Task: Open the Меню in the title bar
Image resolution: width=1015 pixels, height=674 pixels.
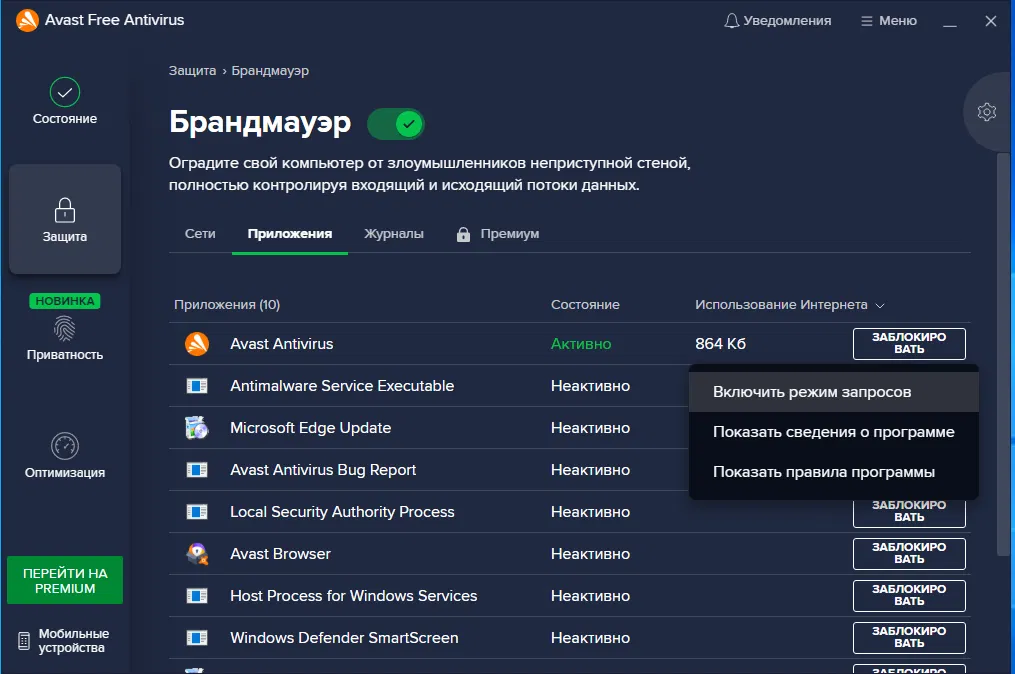Action: coord(887,20)
